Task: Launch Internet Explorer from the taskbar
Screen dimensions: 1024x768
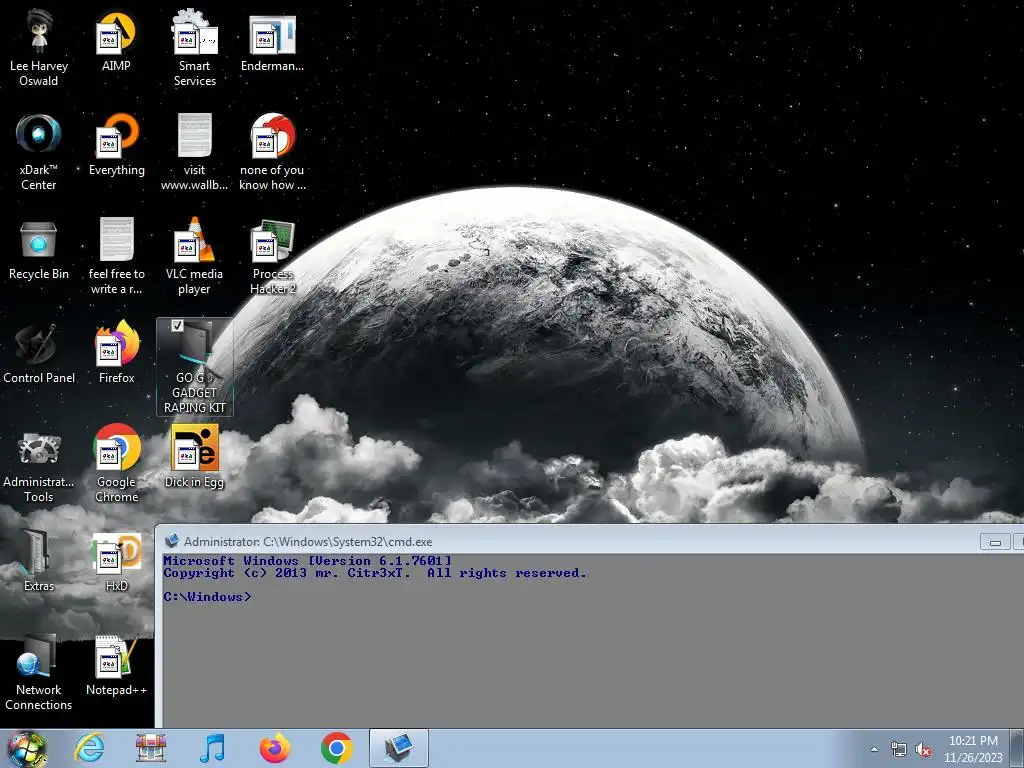Action: tap(88, 748)
